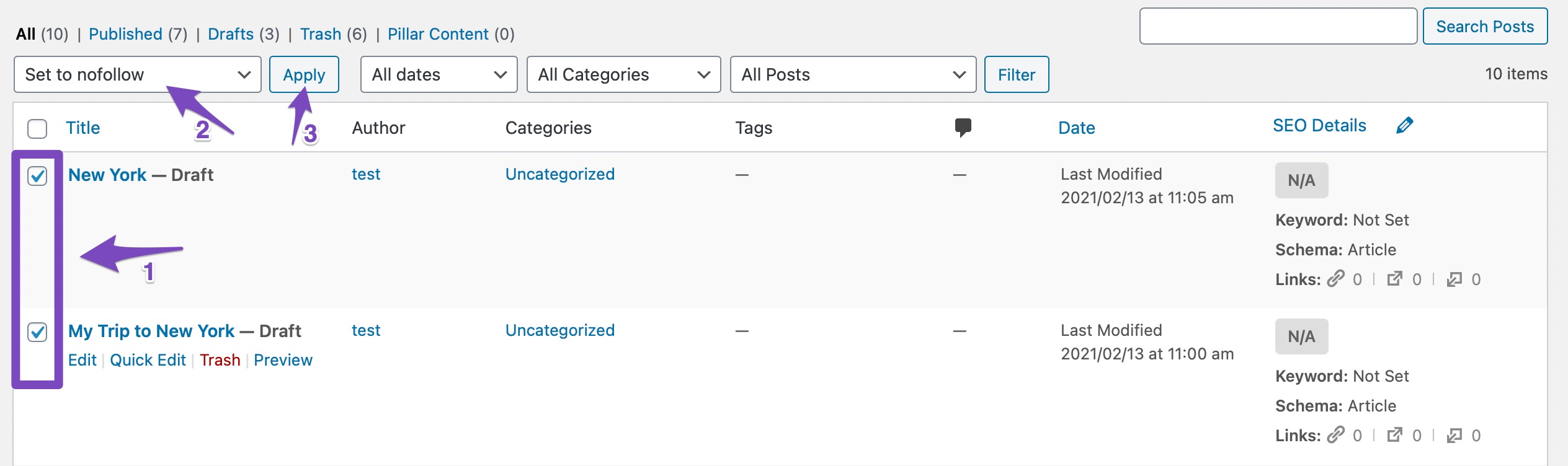The width and height of the screenshot is (1568, 466).
Task: Click external links icon for My Trip post
Action: (1394, 435)
